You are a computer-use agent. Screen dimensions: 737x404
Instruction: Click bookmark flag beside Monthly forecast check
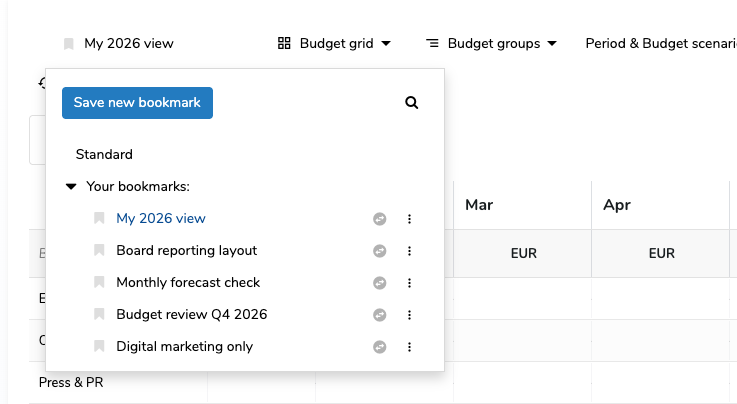tap(99, 282)
